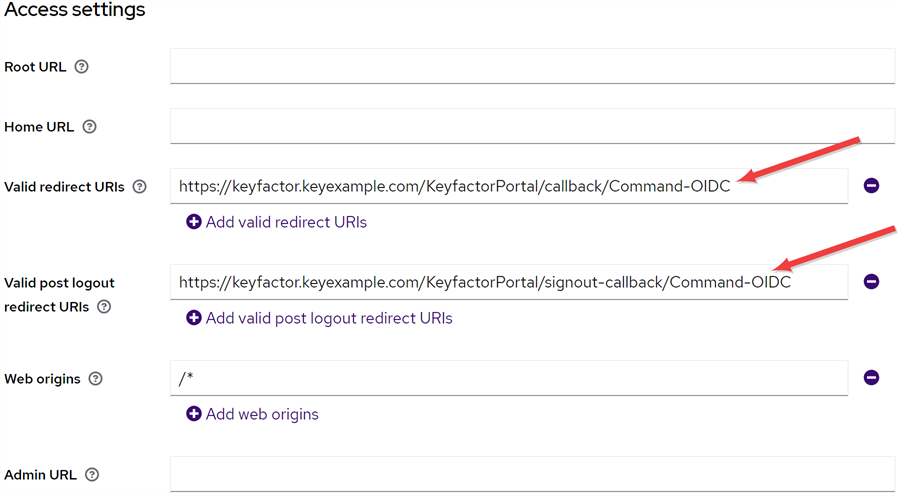Show help for Valid post logout redirect URIs
Screen dimensions: 904x496
pyautogui.click(x=104, y=307)
